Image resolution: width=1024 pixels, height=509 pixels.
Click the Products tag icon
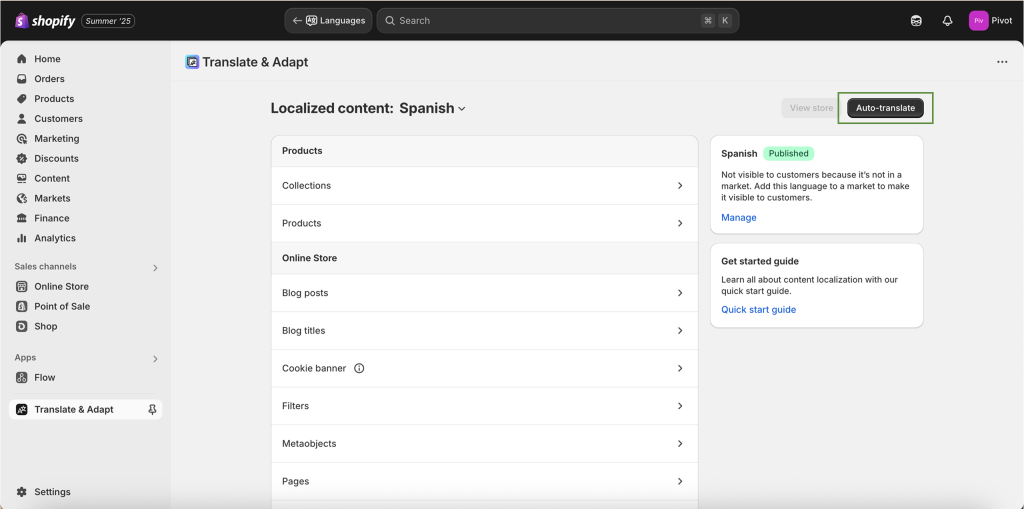pos(22,99)
